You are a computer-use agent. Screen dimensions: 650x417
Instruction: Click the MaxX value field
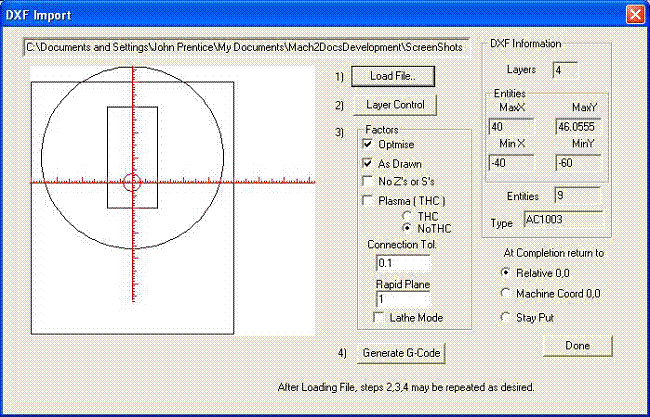coord(512,127)
